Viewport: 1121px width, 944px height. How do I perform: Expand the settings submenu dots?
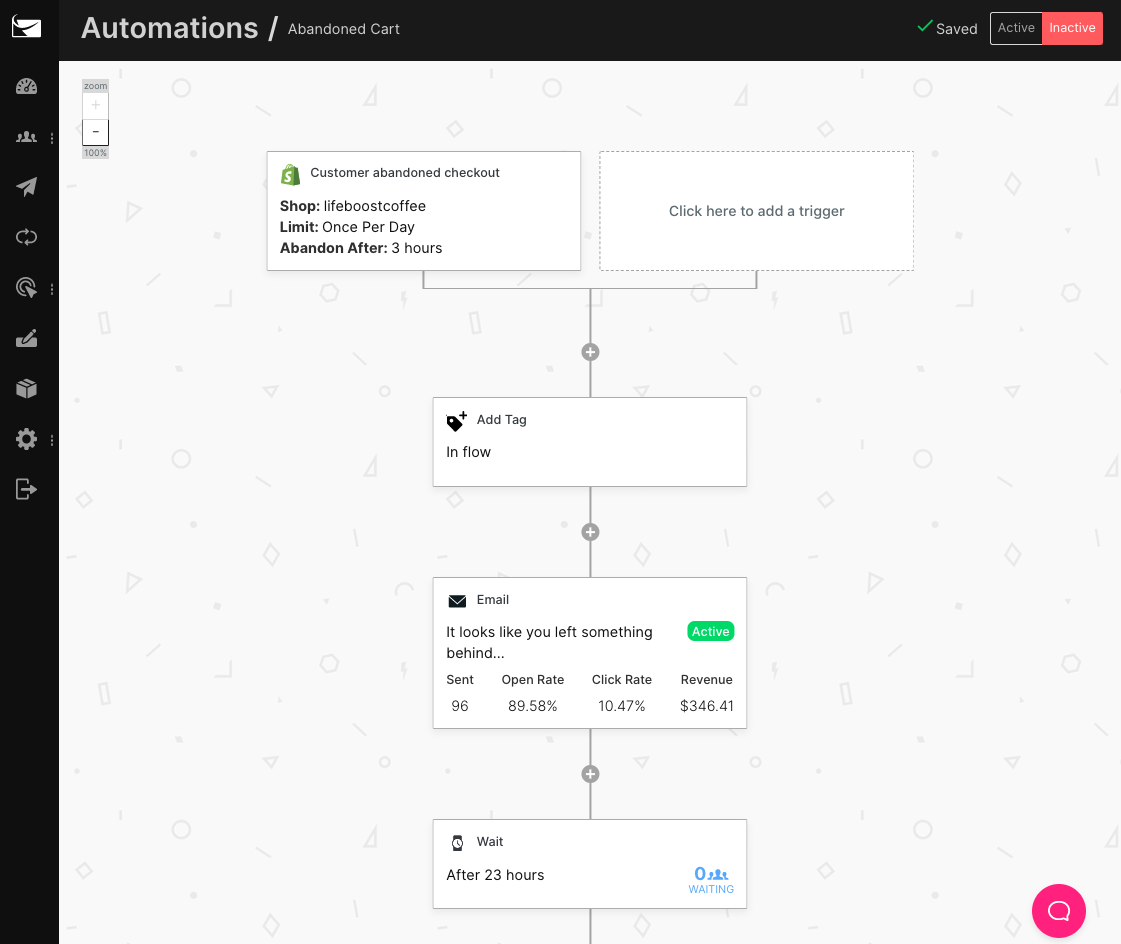[x=51, y=441]
